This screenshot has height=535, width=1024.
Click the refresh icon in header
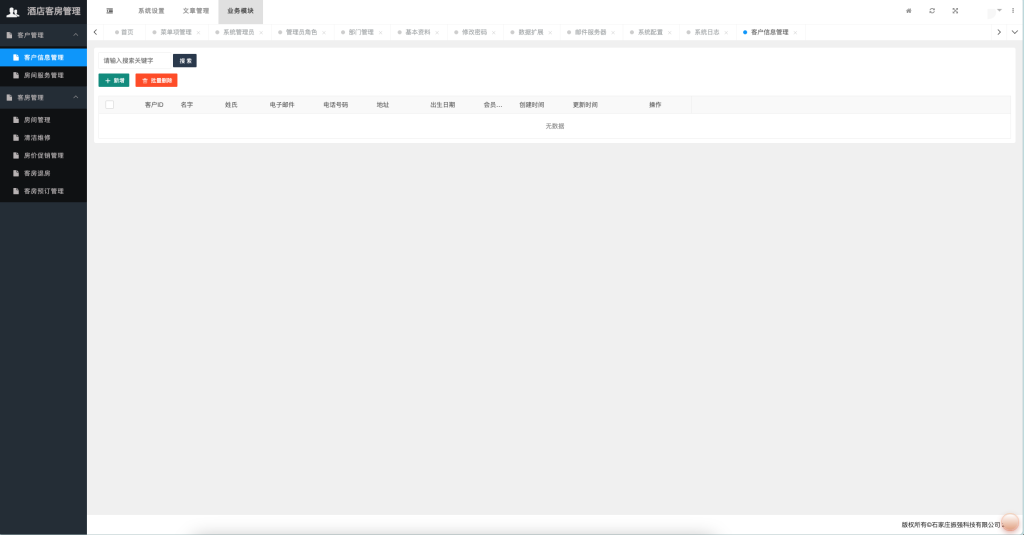(x=932, y=11)
